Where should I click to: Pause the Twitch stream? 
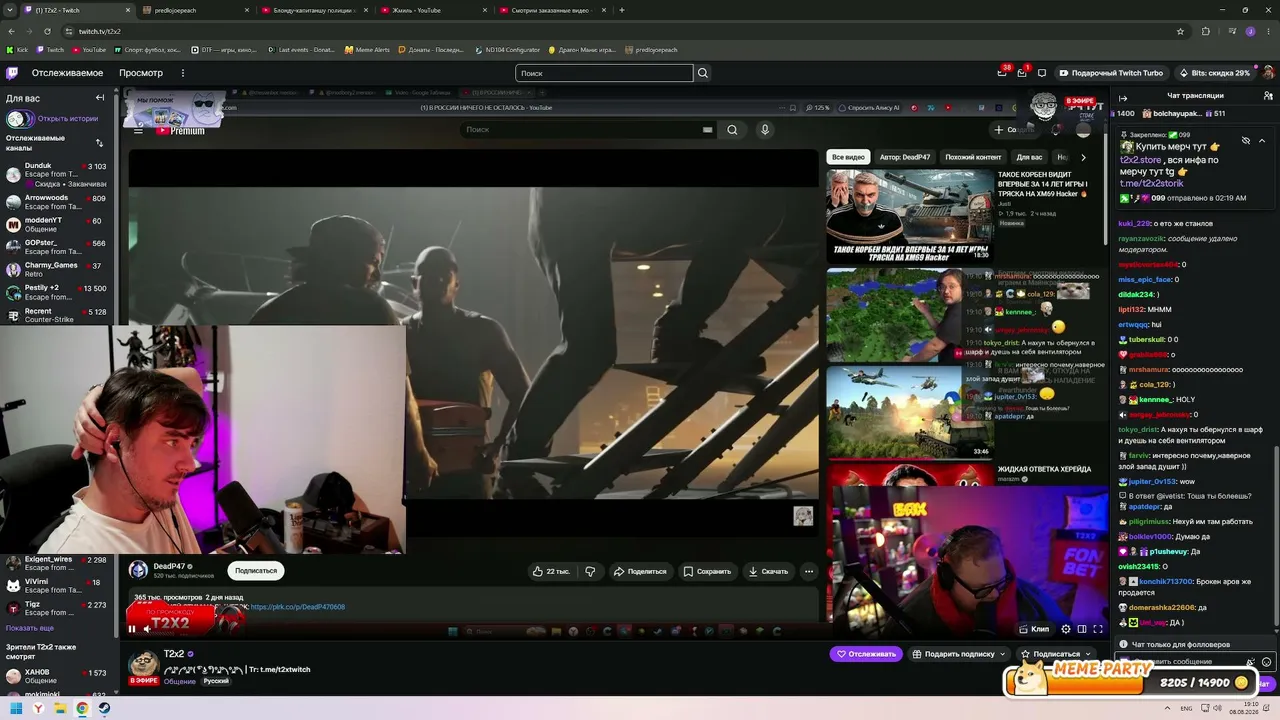[131, 629]
